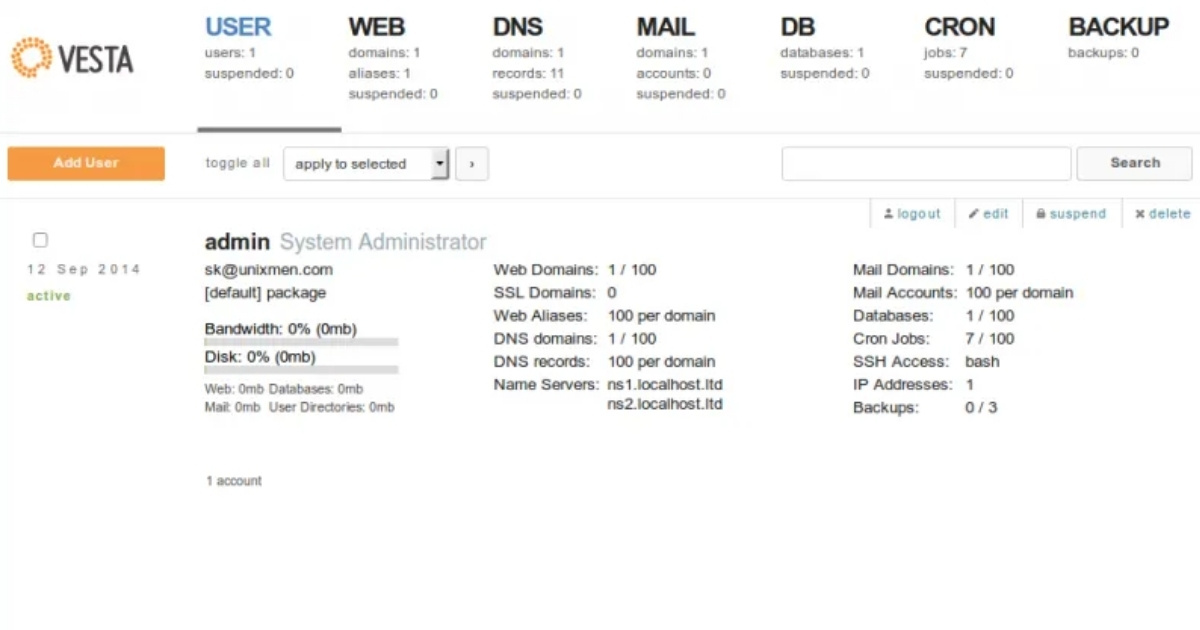Click the logout person icon
The height and width of the screenshot is (630, 1200).
pos(888,214)
